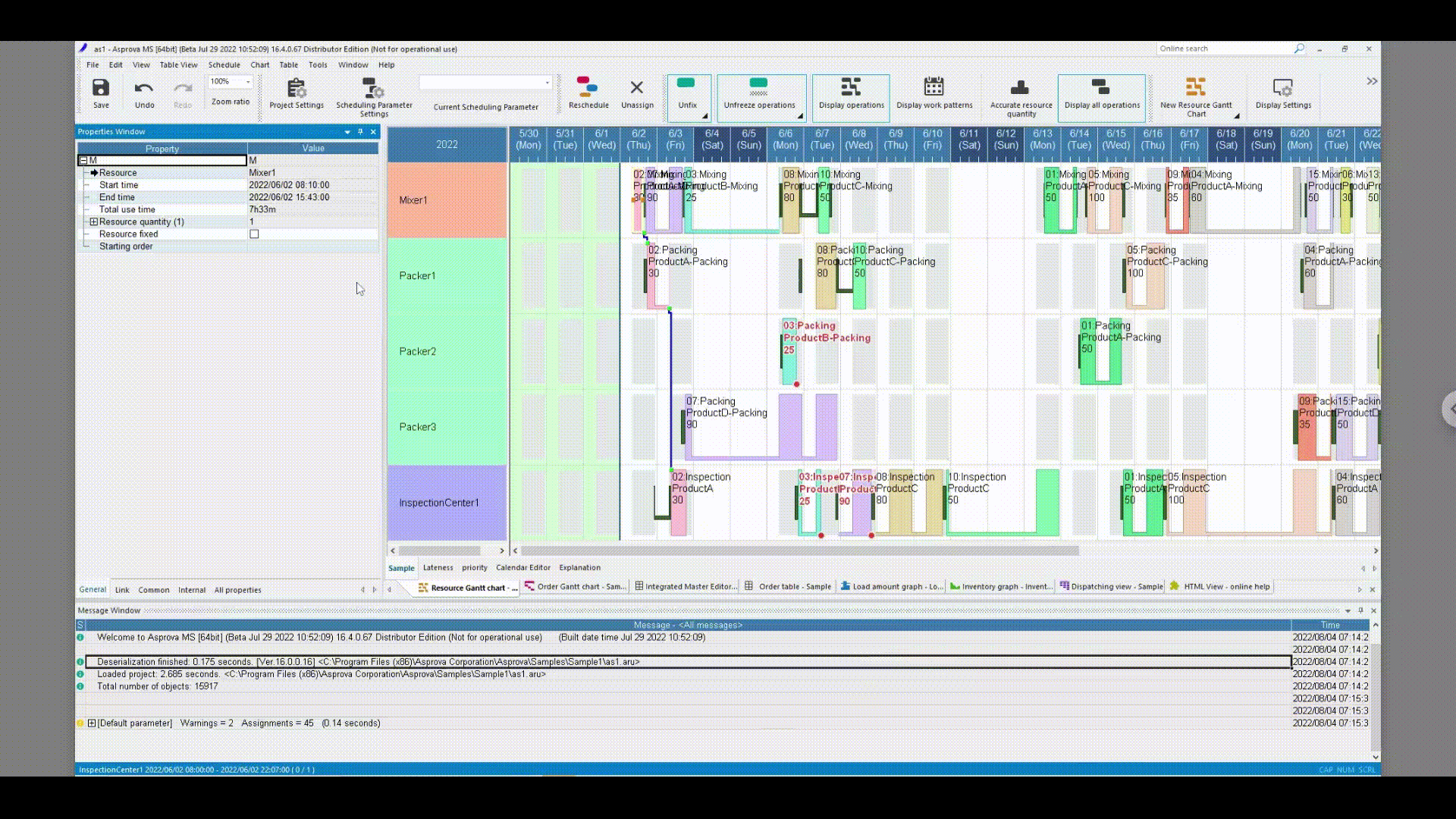Click the Online search magnifier icon
1456x819 pixels.
[1299, 49]
